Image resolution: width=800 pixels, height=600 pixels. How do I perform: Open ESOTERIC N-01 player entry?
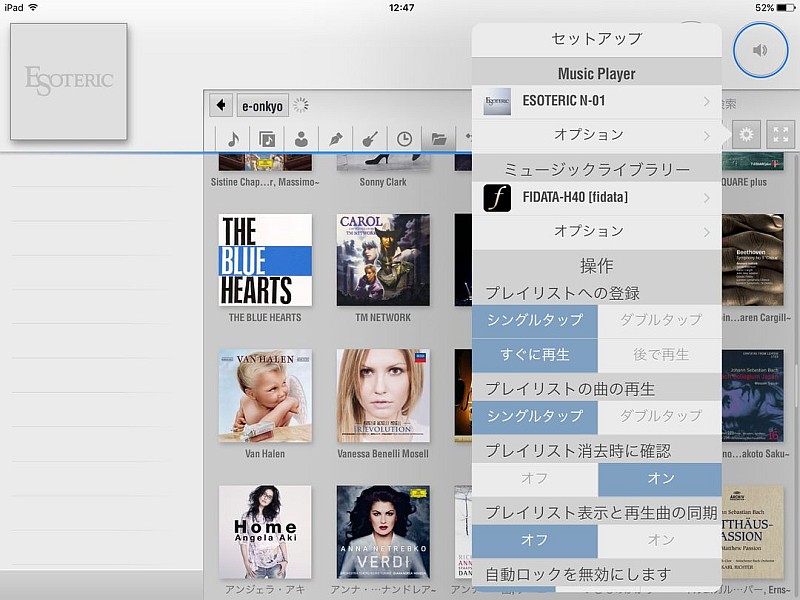click(x=596, y=102)
